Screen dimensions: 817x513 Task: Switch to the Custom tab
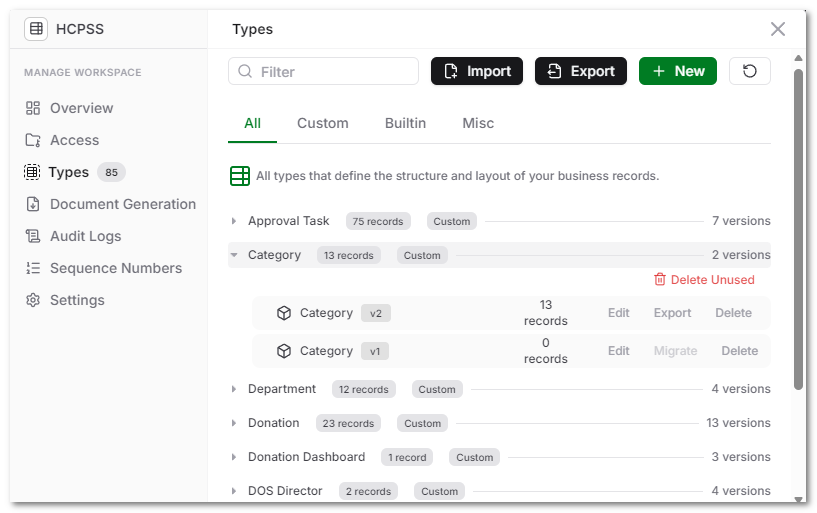click(x=323, y=123)
